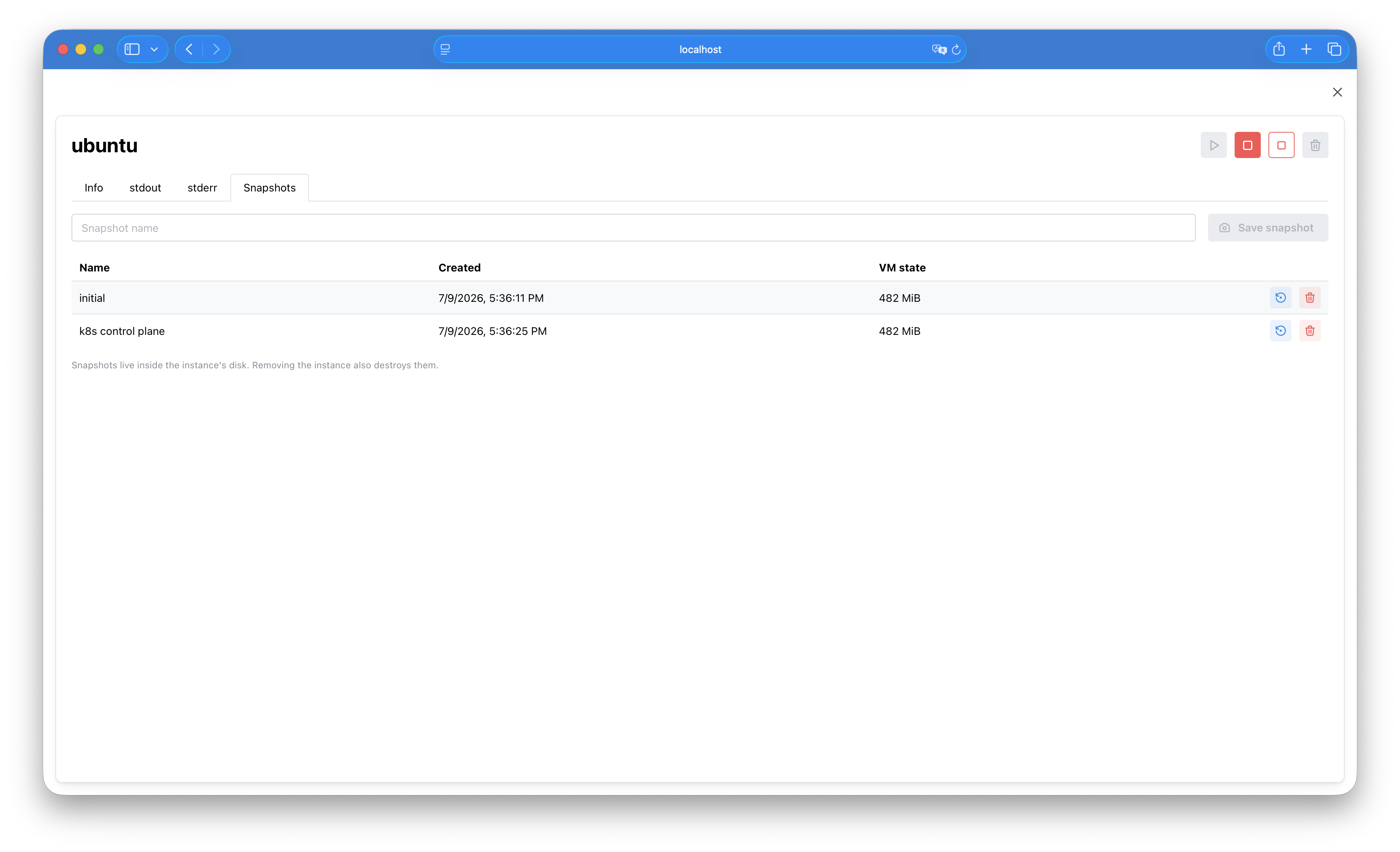Click 482 MiB in the initial row
Image resolution: width=1400 pixels, height=852 pixels.
[900, 298]
